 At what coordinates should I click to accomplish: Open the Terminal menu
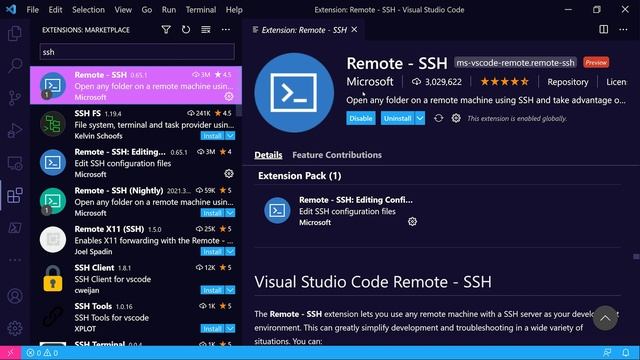tap(201, 10)
